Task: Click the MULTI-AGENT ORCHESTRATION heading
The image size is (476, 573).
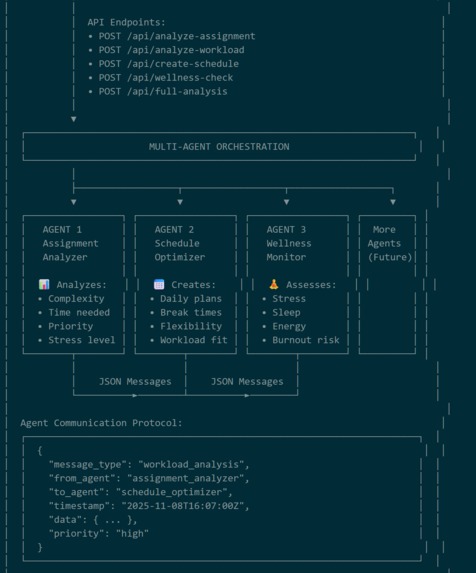Action: (x=219, y=147)
